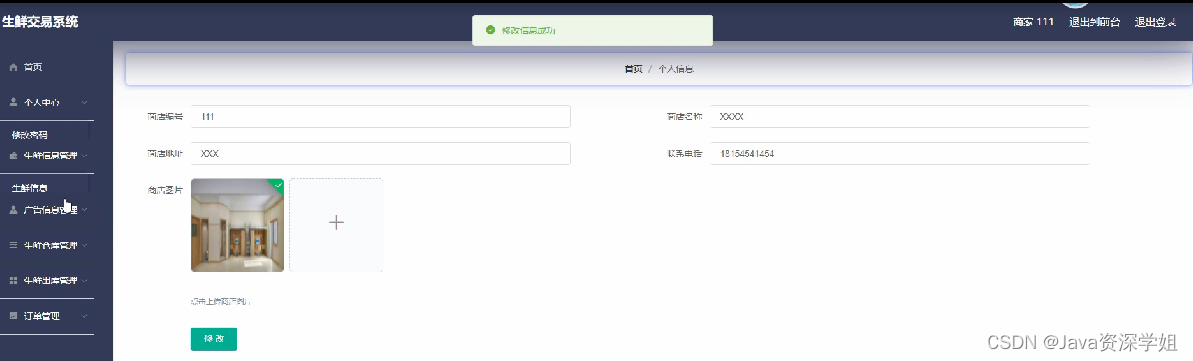The image size is (1193, 361).
Task: Collapse the 个人中心 menu chevron
Action: [x=84, y=102]
